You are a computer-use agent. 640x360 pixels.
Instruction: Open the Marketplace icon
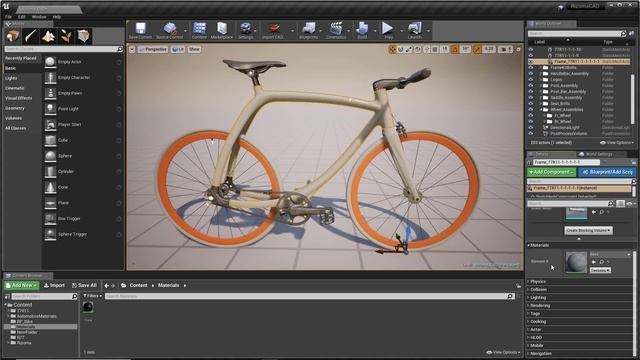coord(222,29)
